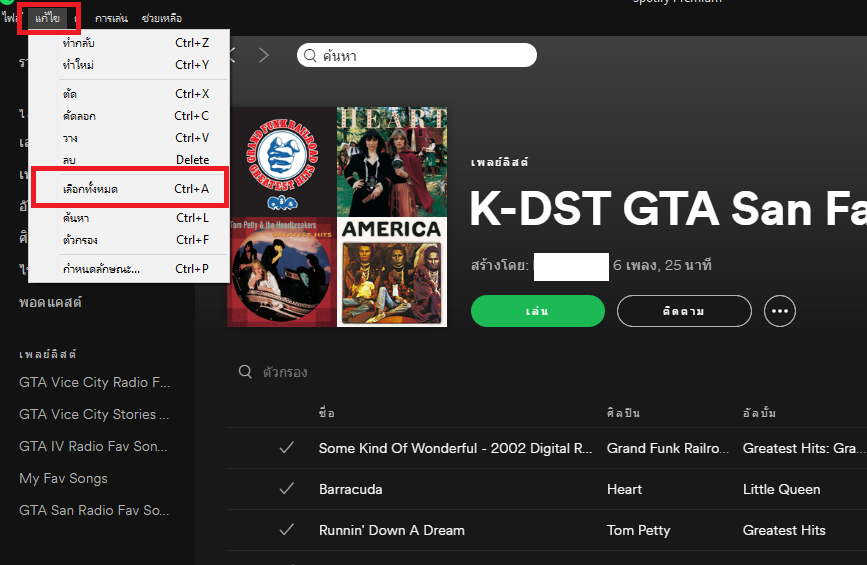Click the ติดตาม follow button
Image resolution: width=867 pixels, height=565 pixels.
pyautogui.click(x=684, y=311)
